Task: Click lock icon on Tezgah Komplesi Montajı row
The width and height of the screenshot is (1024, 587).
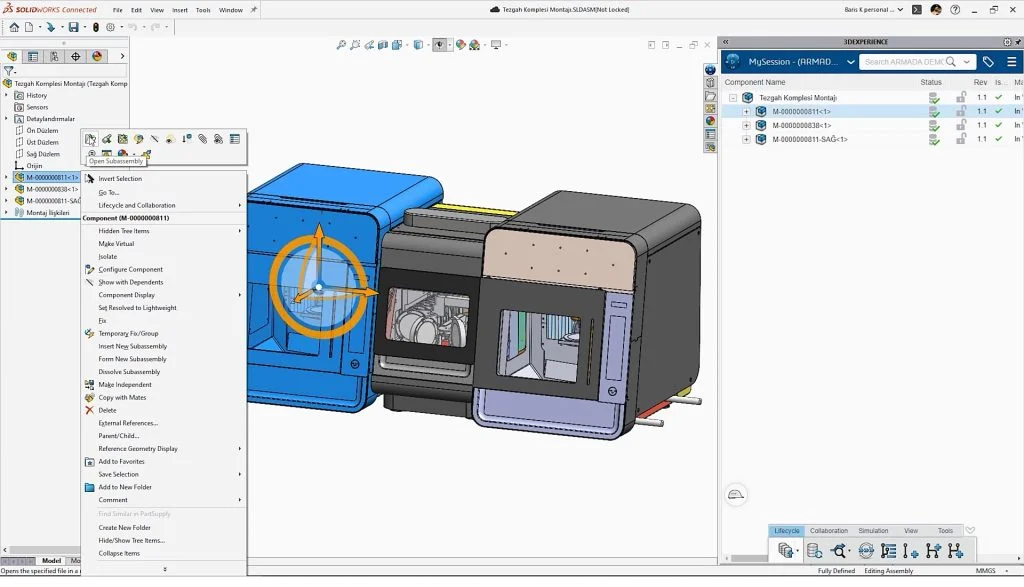Action: (x=961, y=98)
